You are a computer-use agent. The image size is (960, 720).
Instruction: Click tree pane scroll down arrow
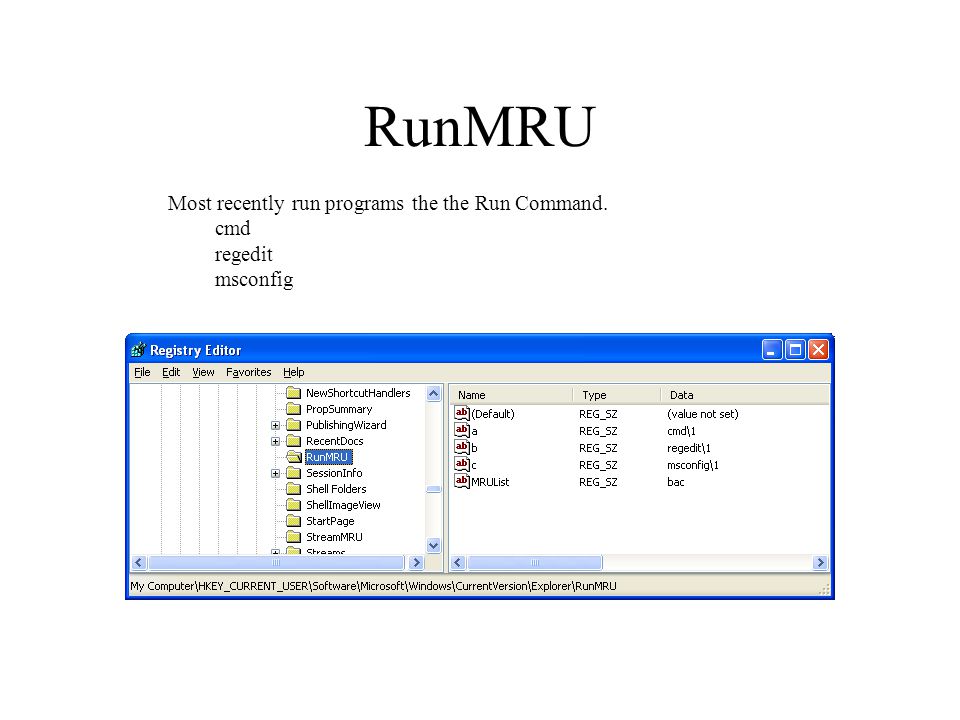point(433,545)
